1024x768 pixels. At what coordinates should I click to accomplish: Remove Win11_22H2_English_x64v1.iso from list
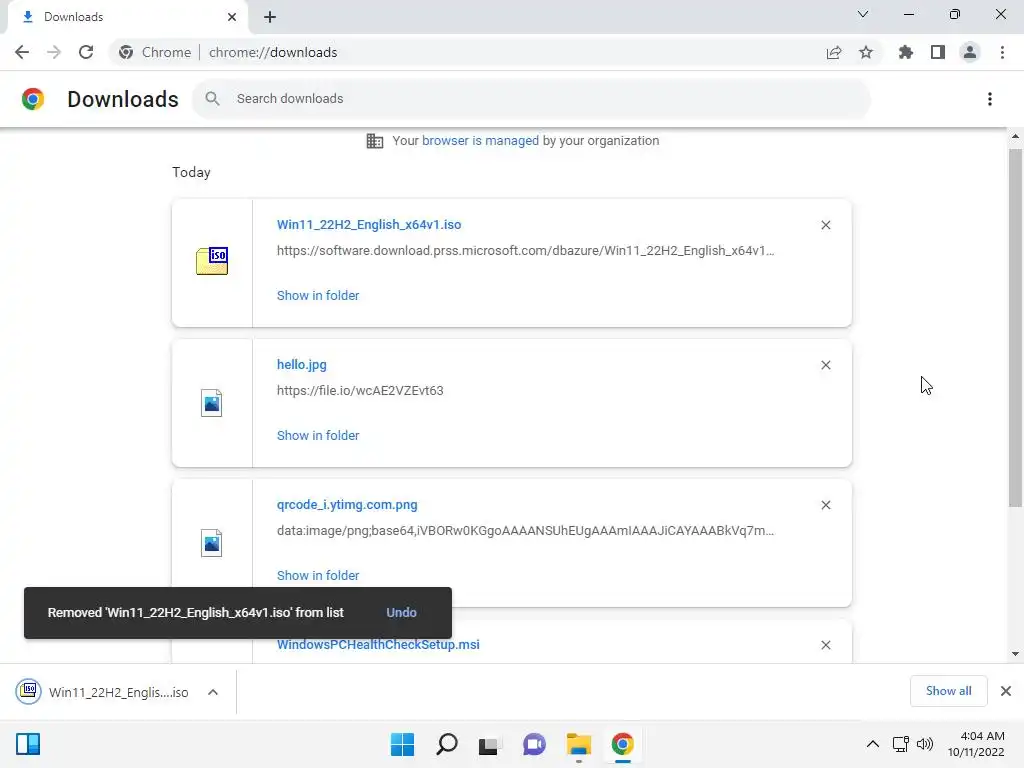point(825,225)
